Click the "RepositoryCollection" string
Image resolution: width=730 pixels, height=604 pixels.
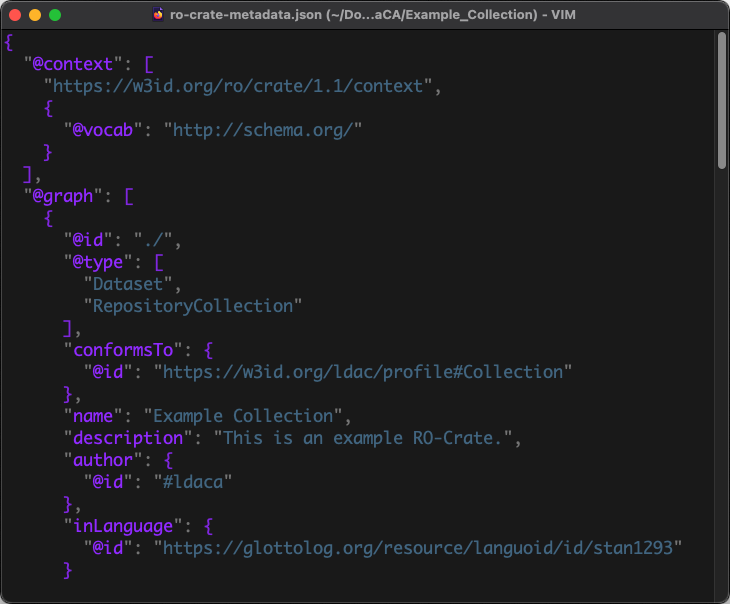pyautogui.click(x=193, y=306)
